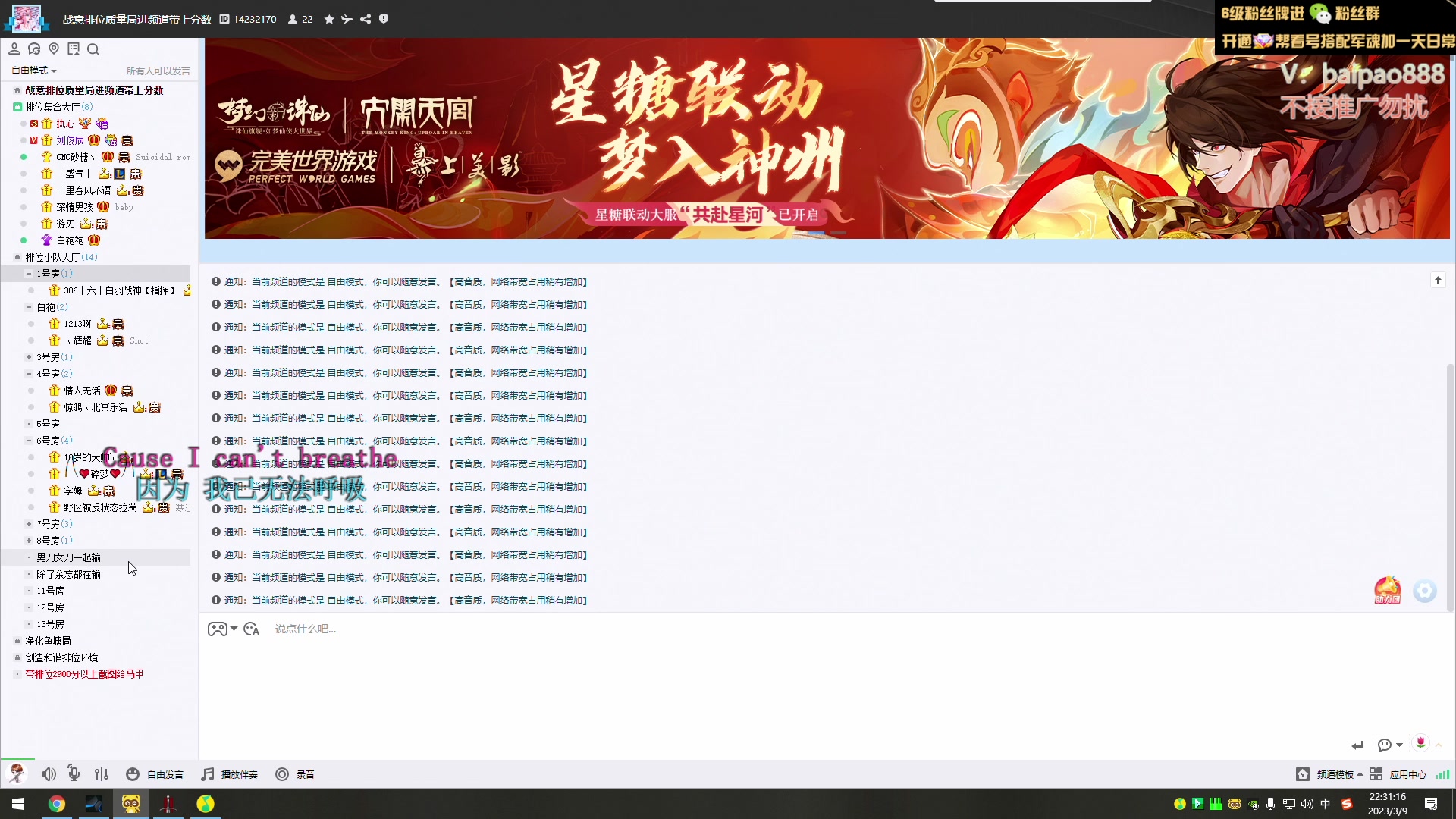The width and height of the screenshot is (1456, 819).
Task: Open the chat bubble options dropdown
Action: [1389, 745]
